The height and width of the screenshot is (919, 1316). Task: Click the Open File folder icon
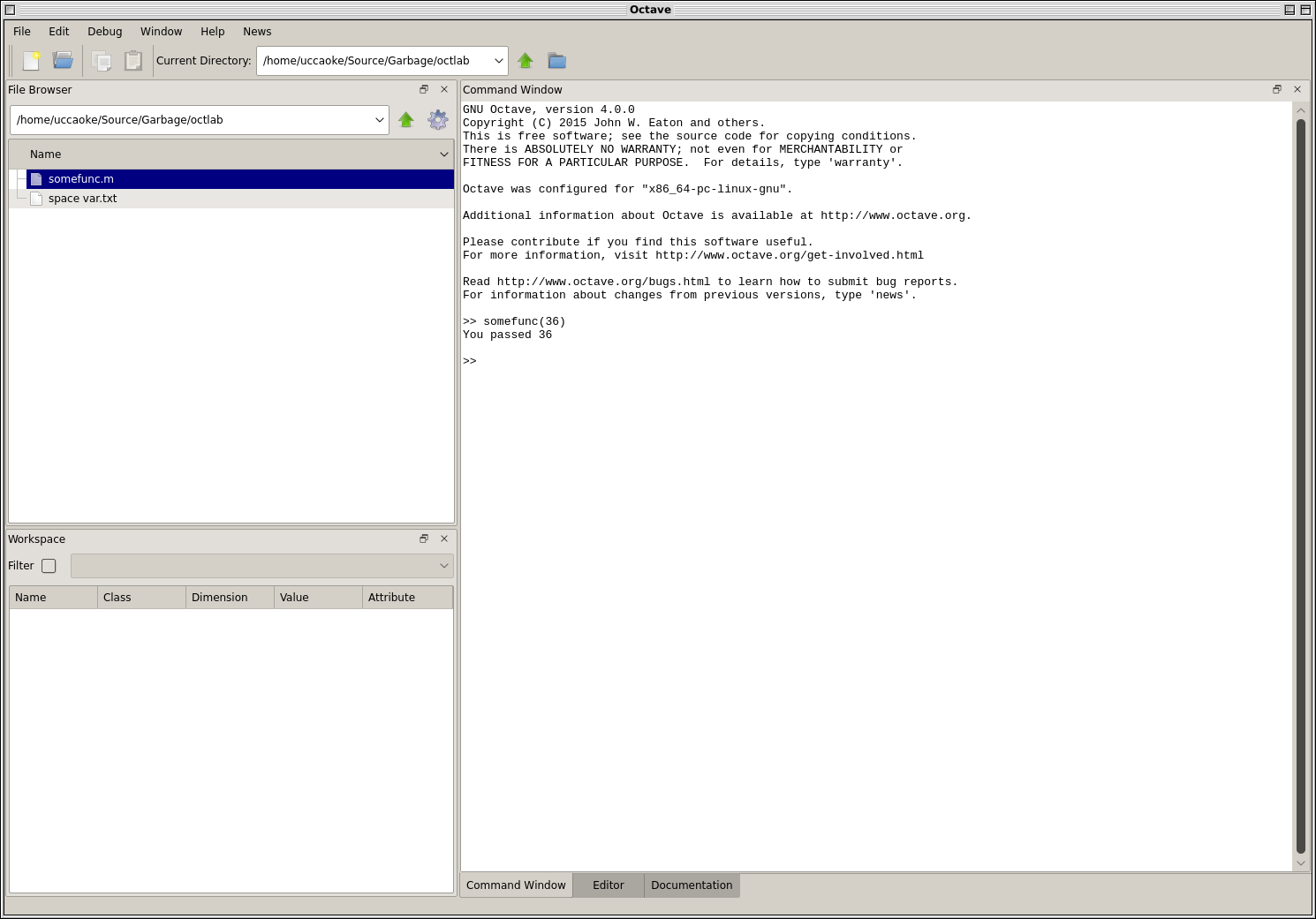(63, 61)
